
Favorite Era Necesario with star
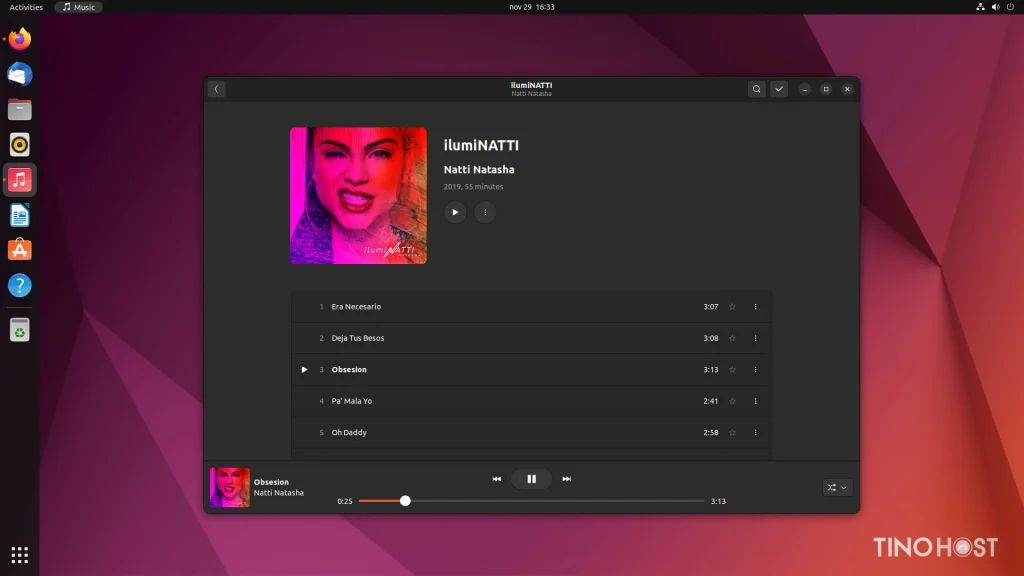(732, 307)
